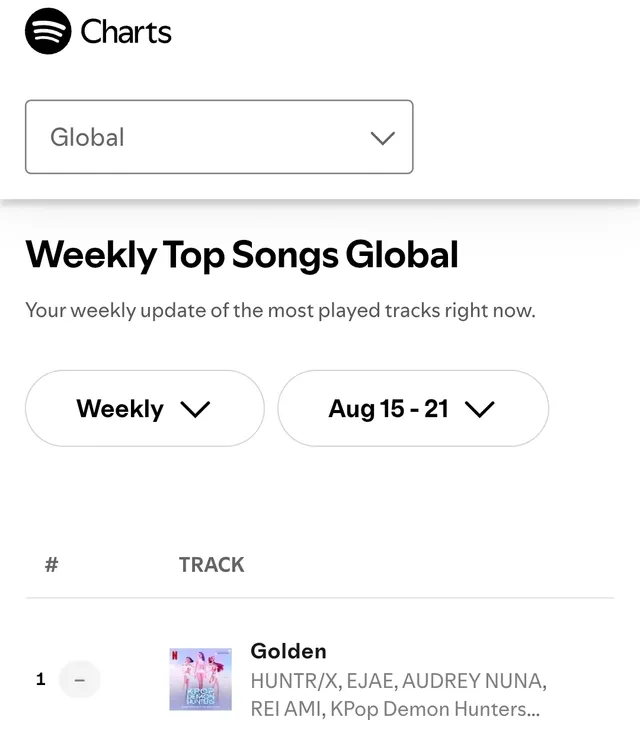Click the Spotify logo icon

pyautogui.click(x=47, y=32)
